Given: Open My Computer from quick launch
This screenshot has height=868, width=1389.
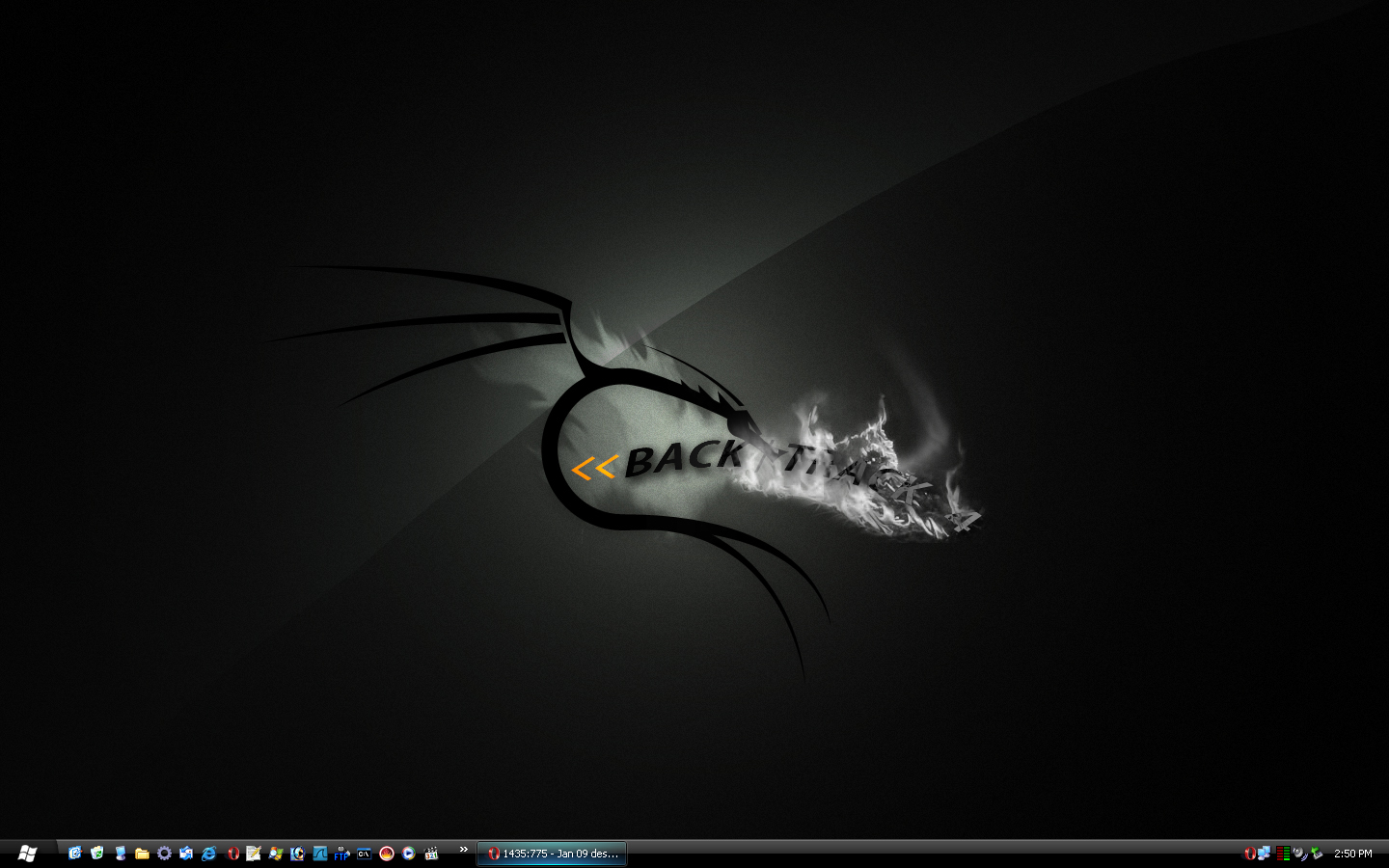Looking at the screenshot, I should (x=120, y=854).
